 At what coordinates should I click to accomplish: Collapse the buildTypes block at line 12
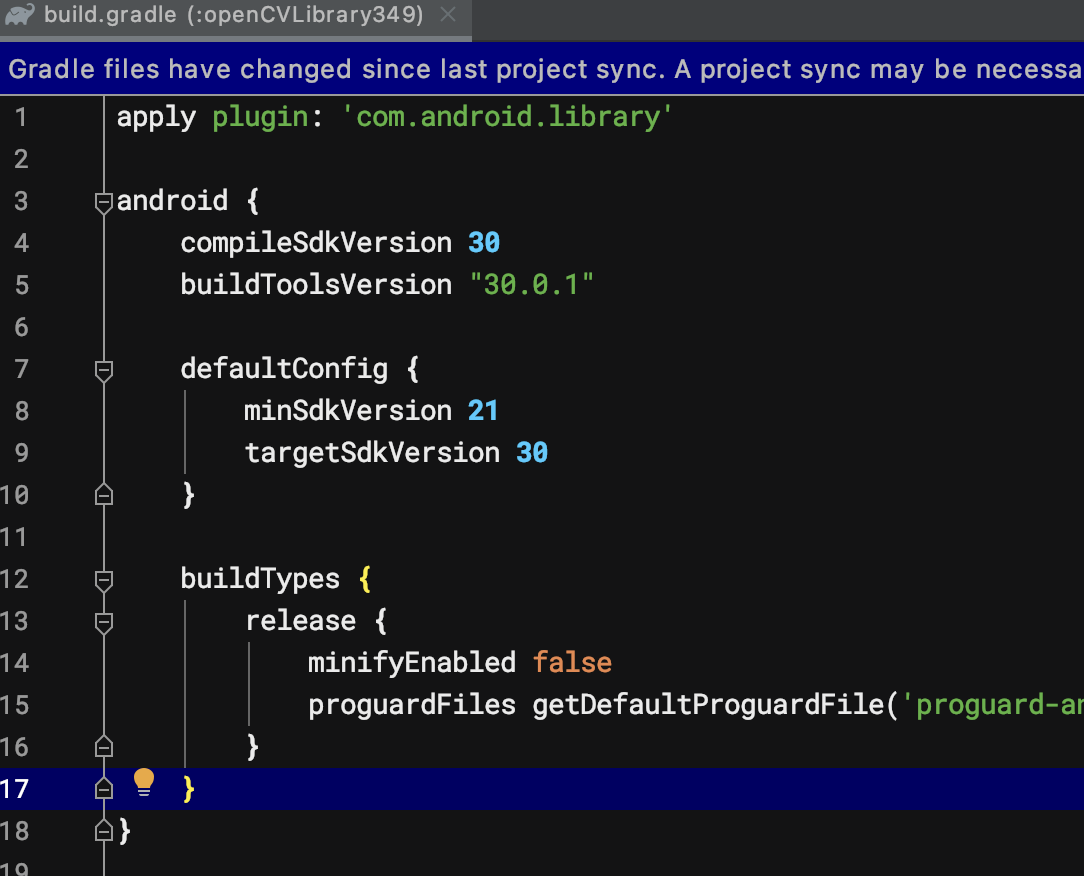[104, 581]
